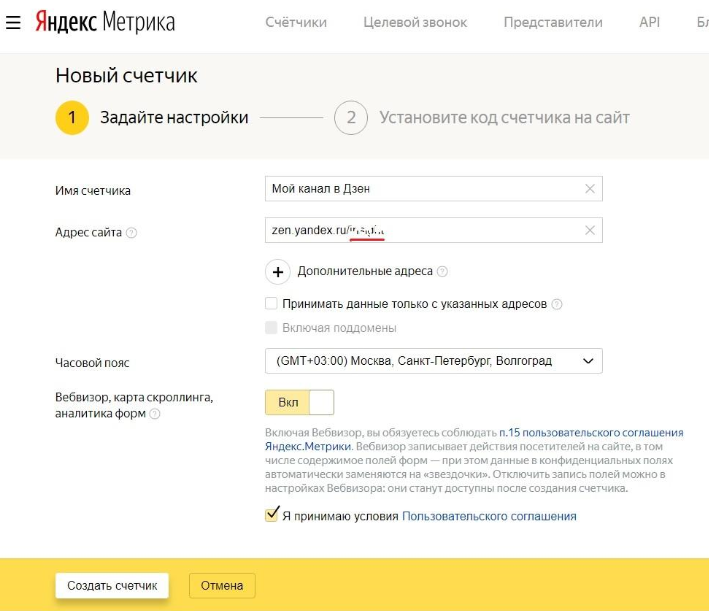Focus the Имя счетчика input field
Image resolution: width=709 pixels, height=611 pixels.
pos(434,189)
